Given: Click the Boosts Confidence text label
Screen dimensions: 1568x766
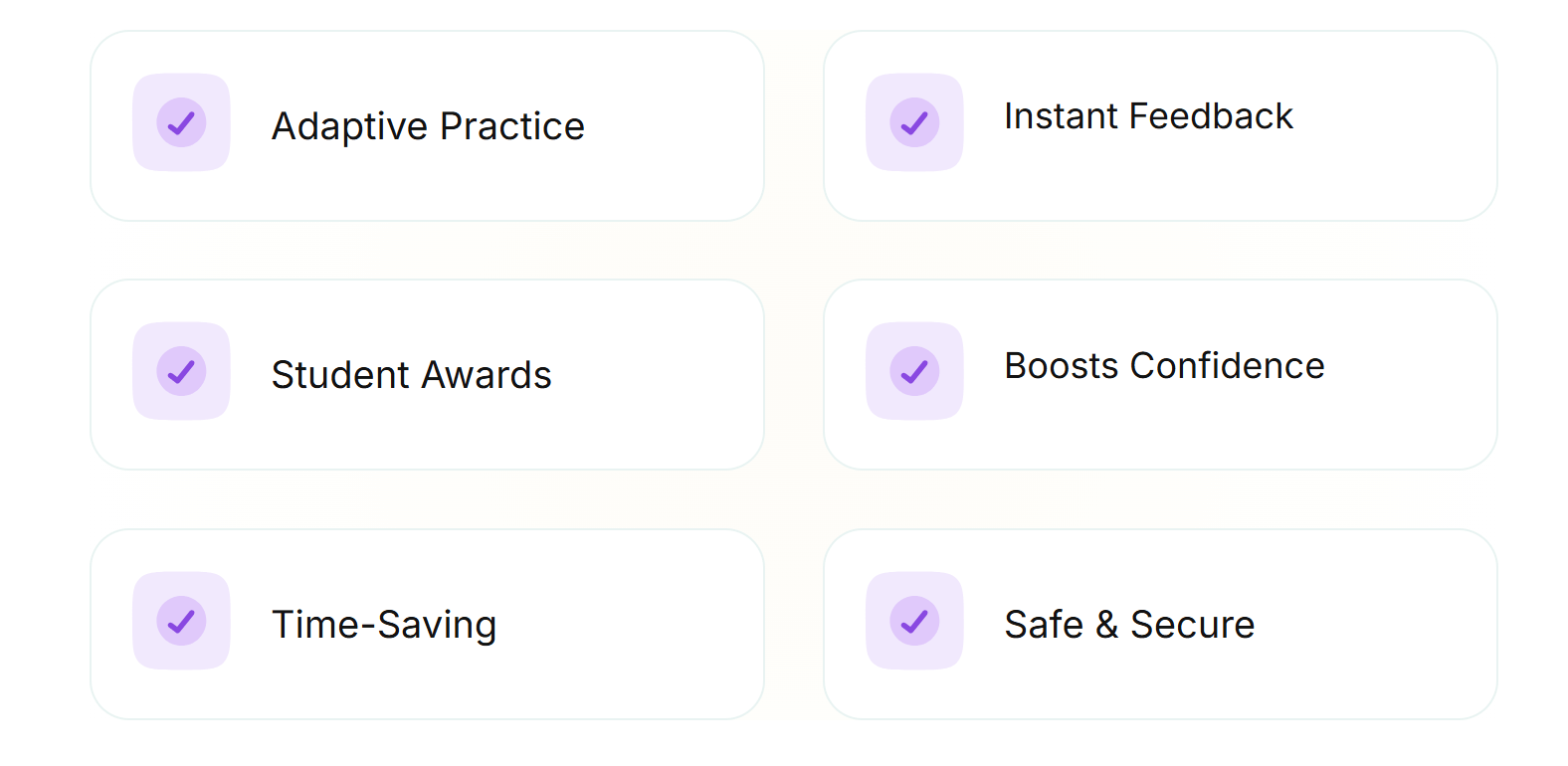Looking at the screenshot, I should (1164, 366).
